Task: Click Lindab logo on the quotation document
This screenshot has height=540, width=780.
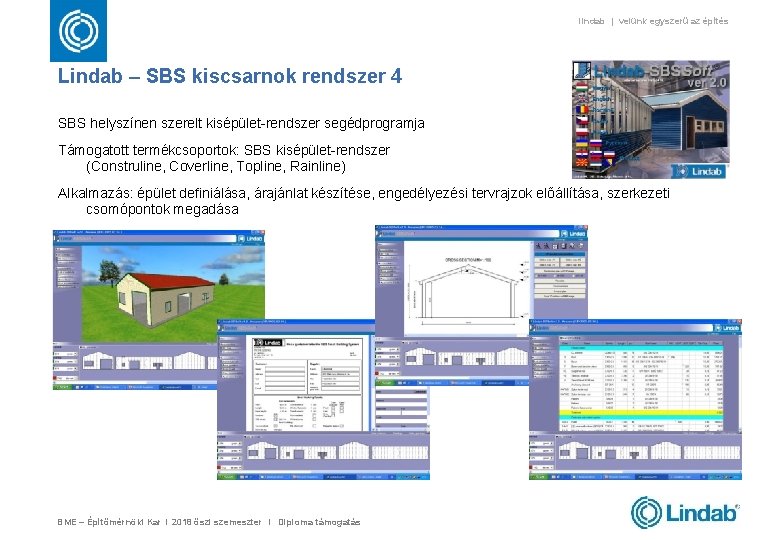Action: (x=268, y=343)
